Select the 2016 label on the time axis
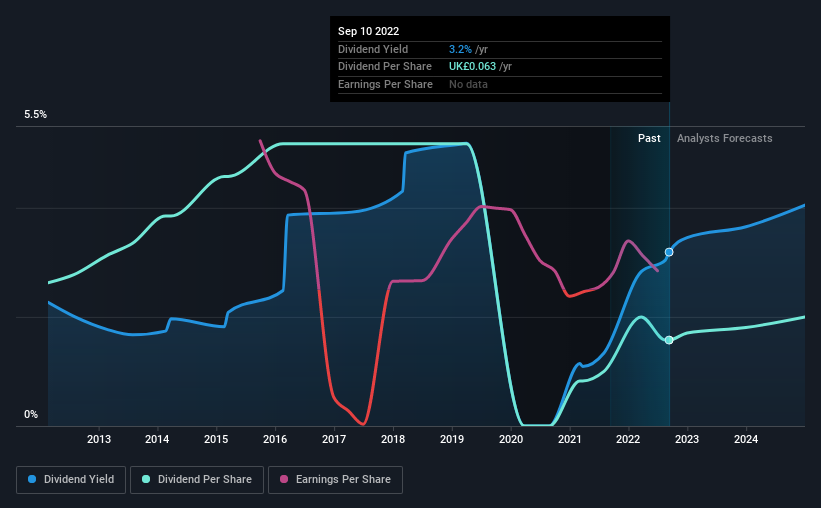This screenshot has width=821, height=508. (275, 439)
